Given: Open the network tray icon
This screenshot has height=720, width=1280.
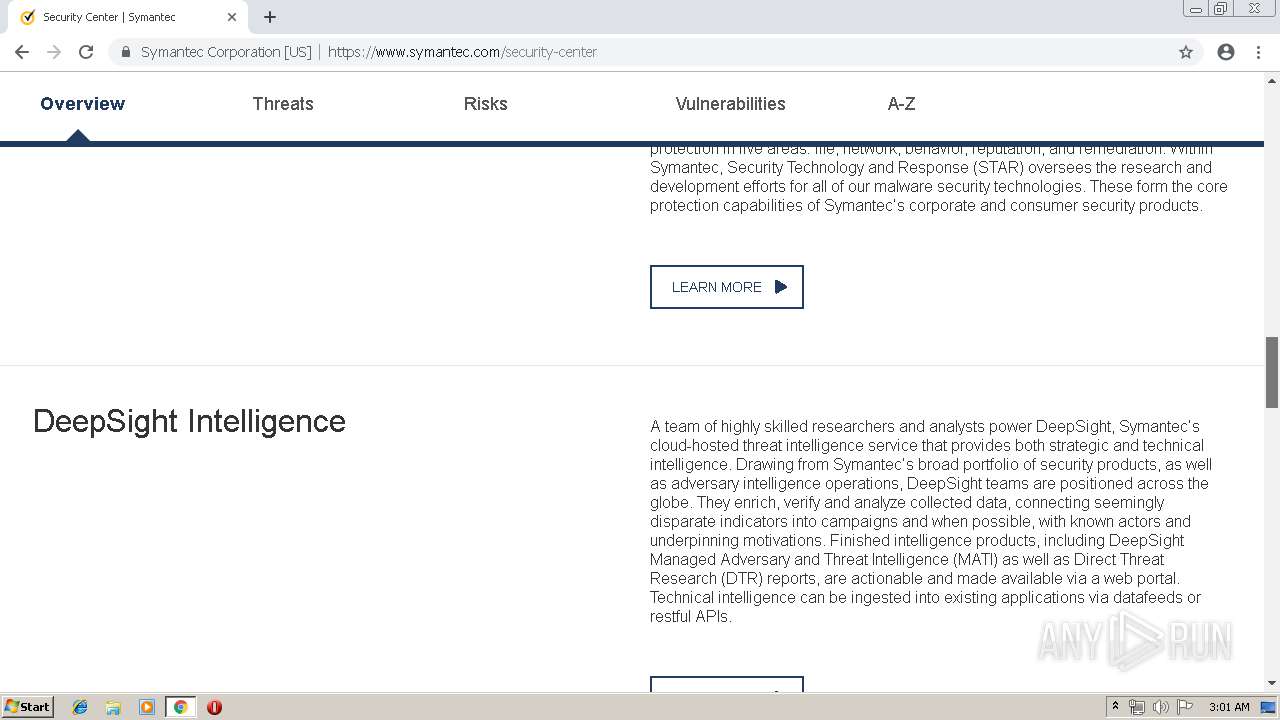Looking at the screenshot, I should coord(1137,707).
